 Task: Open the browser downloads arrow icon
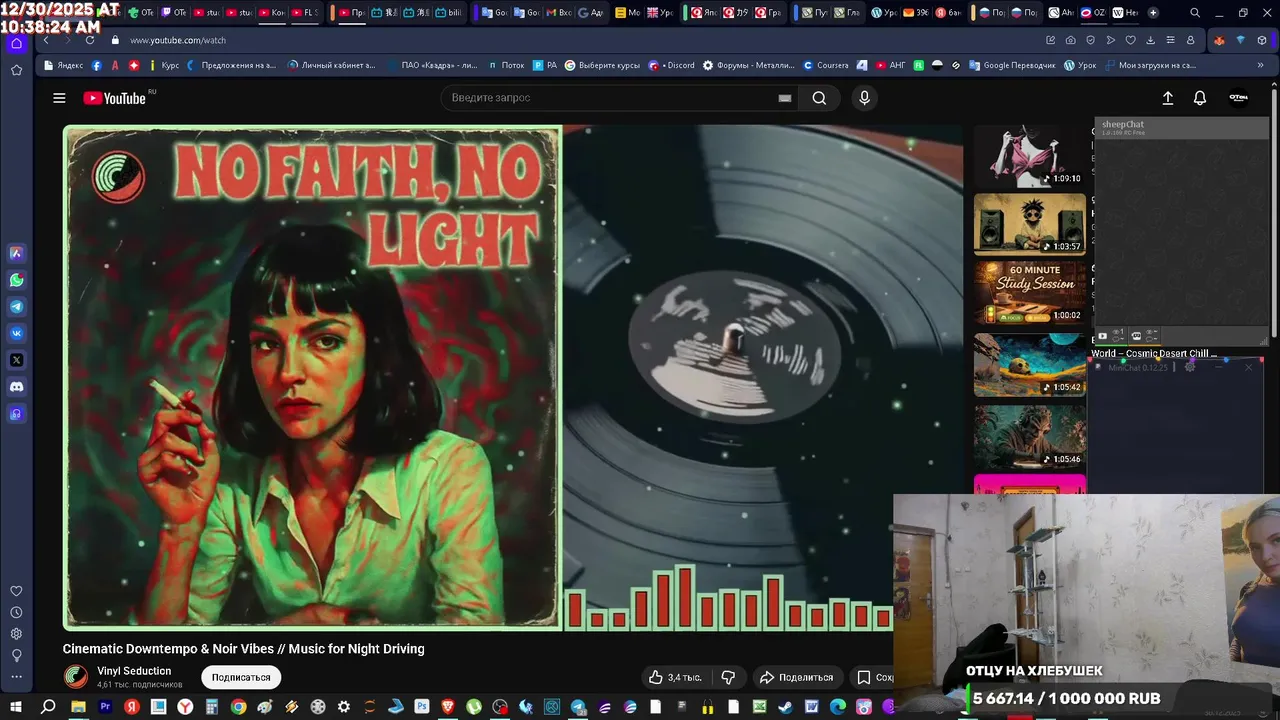pos(1151,40)
